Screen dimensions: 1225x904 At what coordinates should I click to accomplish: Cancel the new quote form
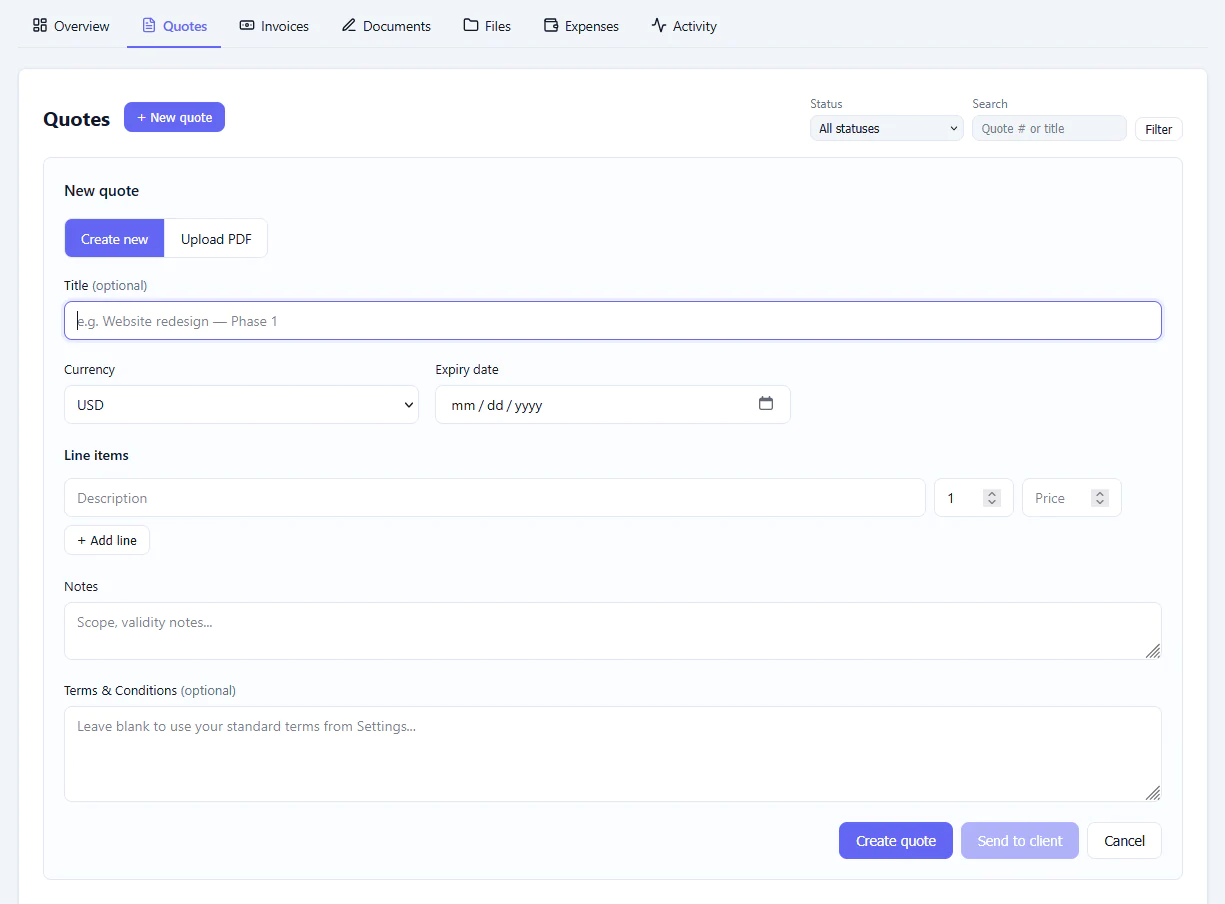click(1124, 841)
